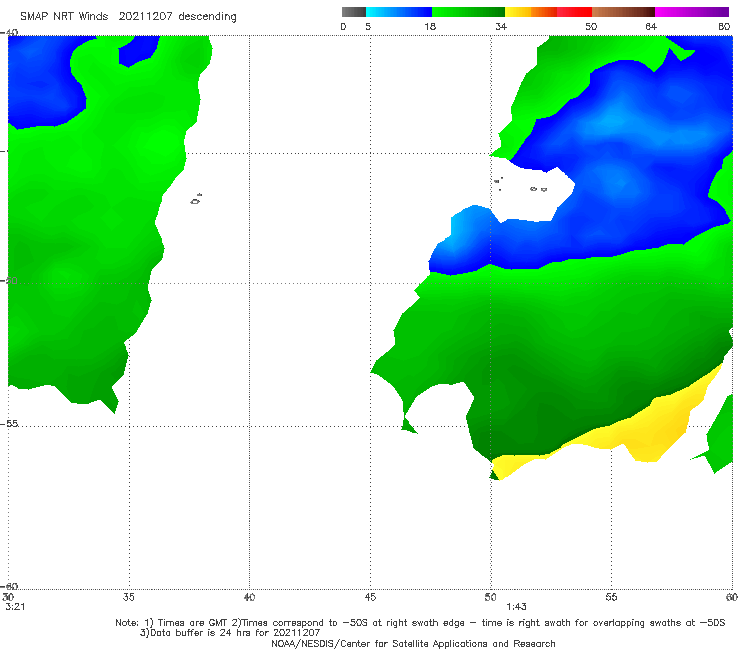Viewport: 740px width, 650px height.
Task: Click the "Times are GMT" note line
Action: coord(420,623)
